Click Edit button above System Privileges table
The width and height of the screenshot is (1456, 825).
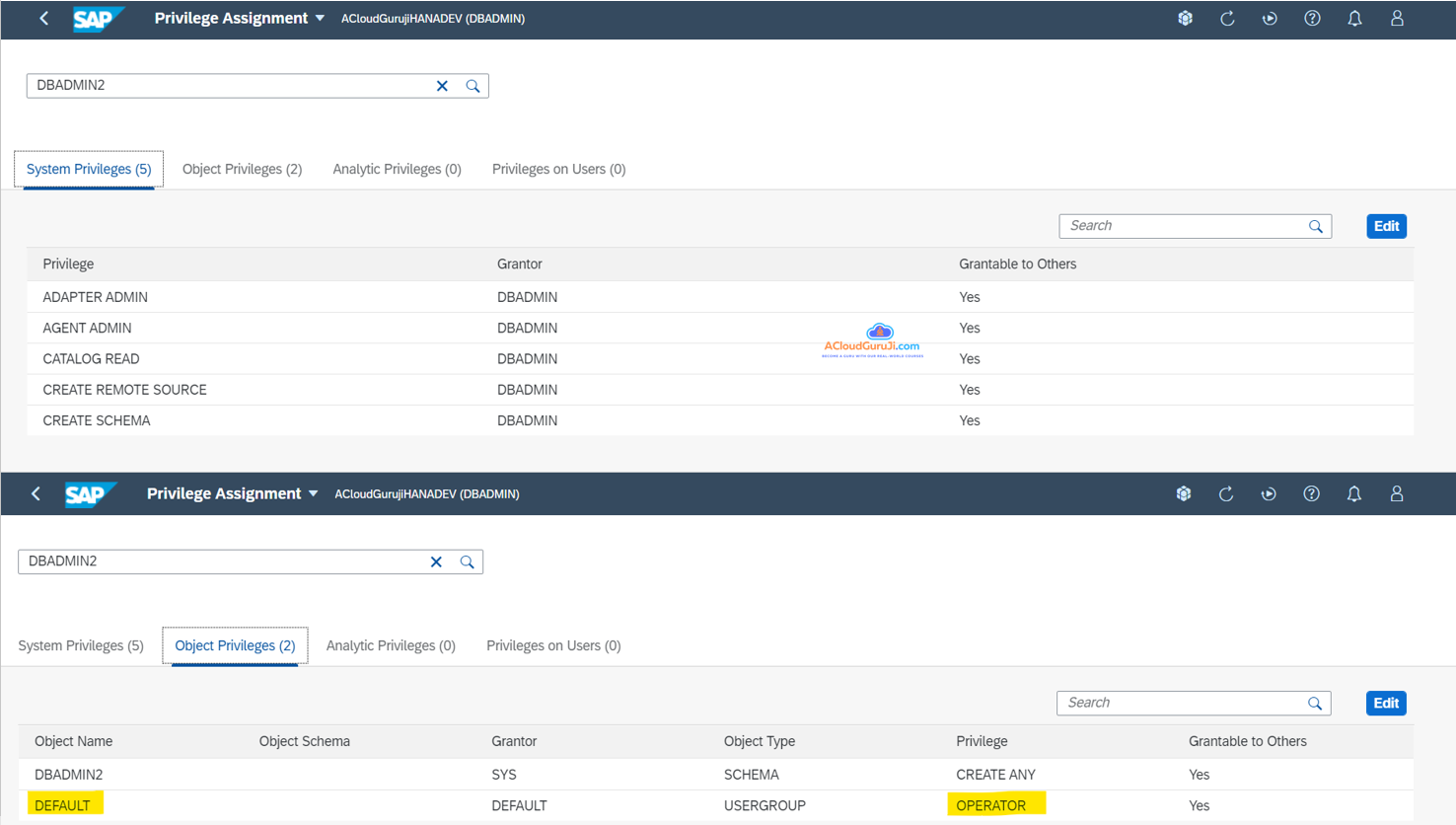(1386, 226)
